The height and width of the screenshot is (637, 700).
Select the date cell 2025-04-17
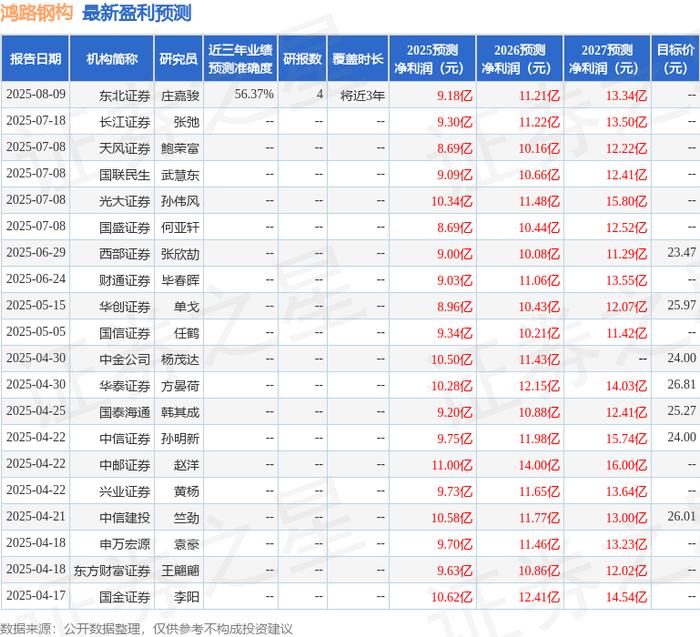tap(36, 595)
